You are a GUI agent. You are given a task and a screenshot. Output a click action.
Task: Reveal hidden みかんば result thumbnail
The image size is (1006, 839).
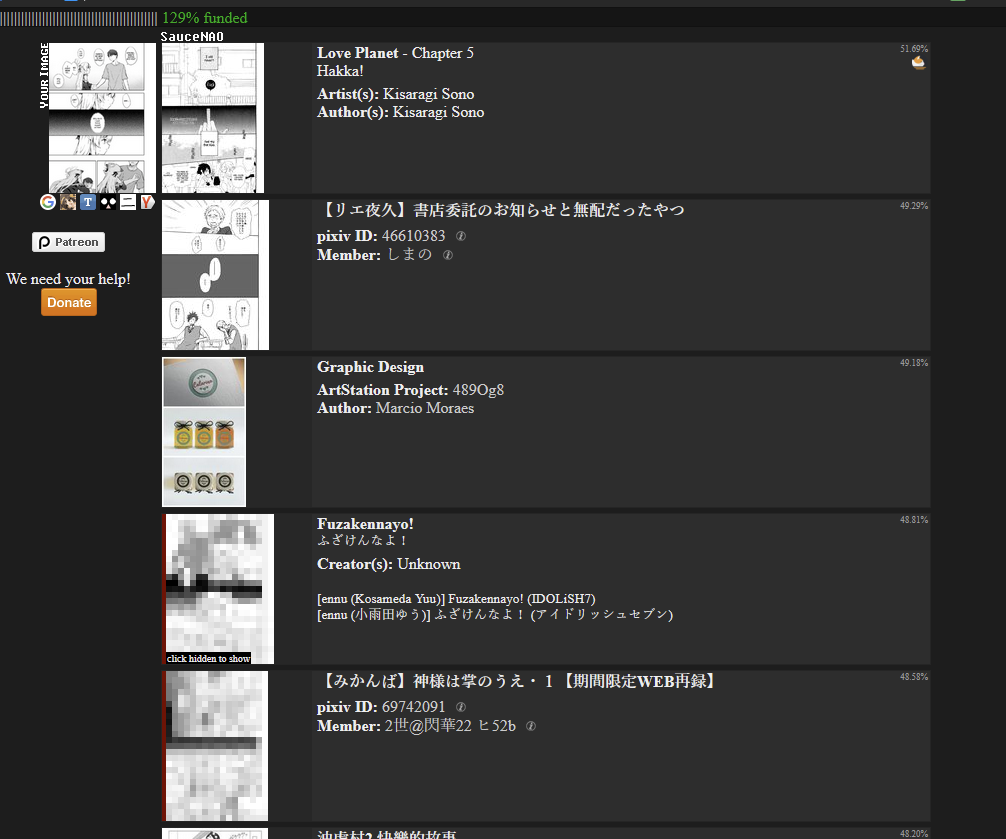coord(215,746)
